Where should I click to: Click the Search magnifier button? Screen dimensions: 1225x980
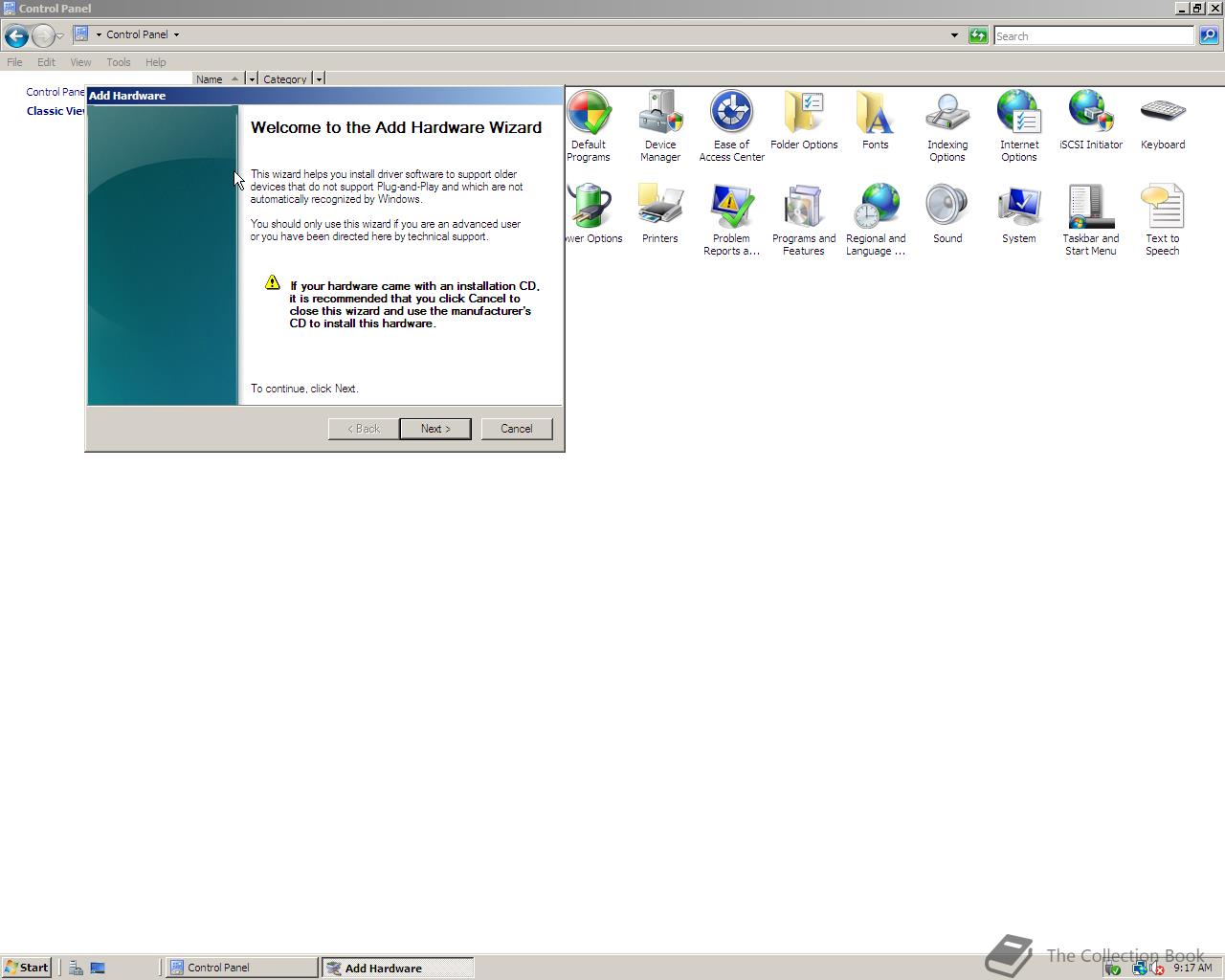(x=1209, y=35)
